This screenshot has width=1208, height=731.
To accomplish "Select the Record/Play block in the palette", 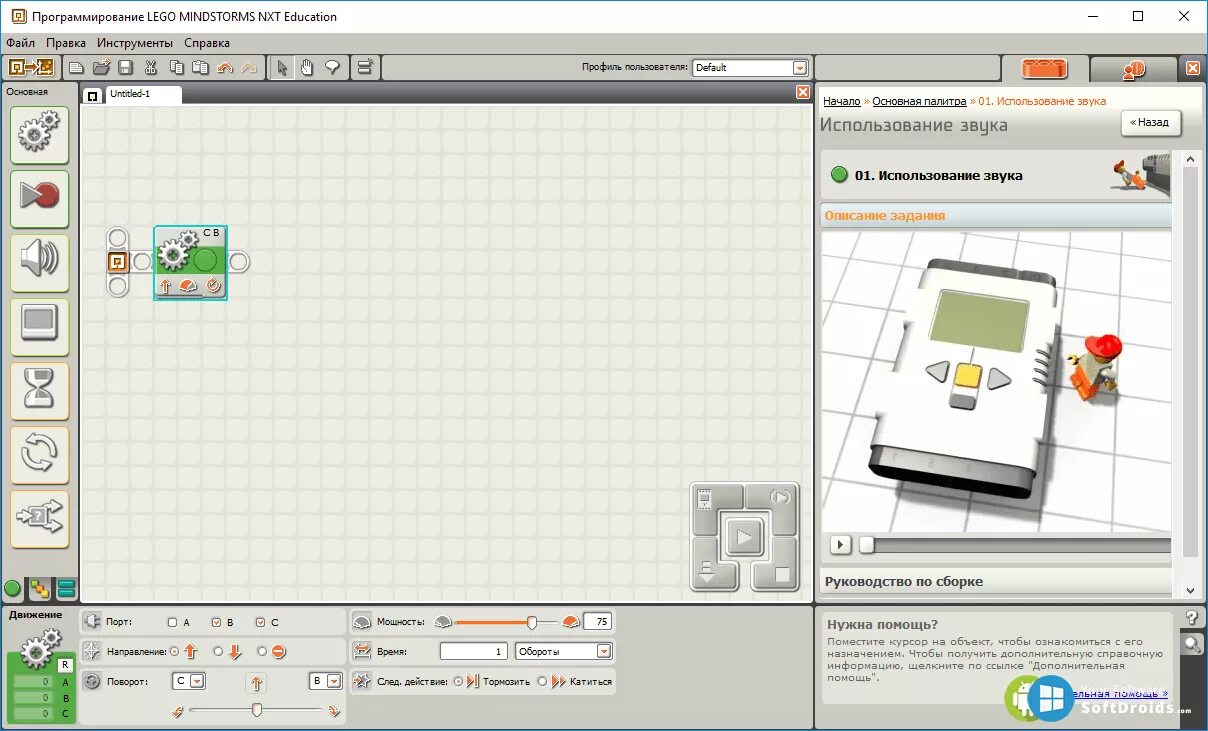I will (40, 198).
